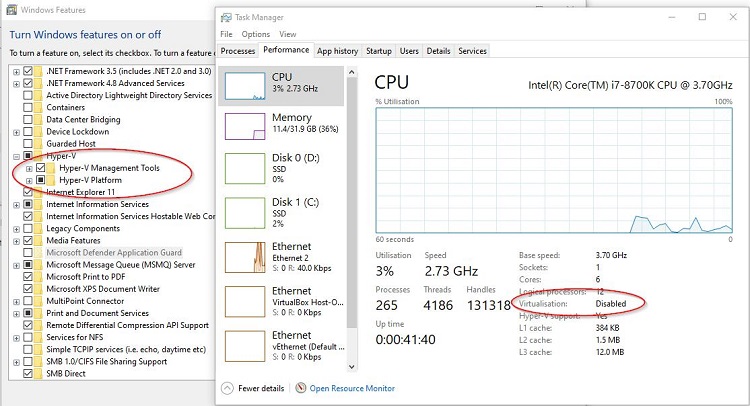750x406 pixels.
Task: Toggle Hyper-V Platform checkbox
Action: (x=41, y=180)
